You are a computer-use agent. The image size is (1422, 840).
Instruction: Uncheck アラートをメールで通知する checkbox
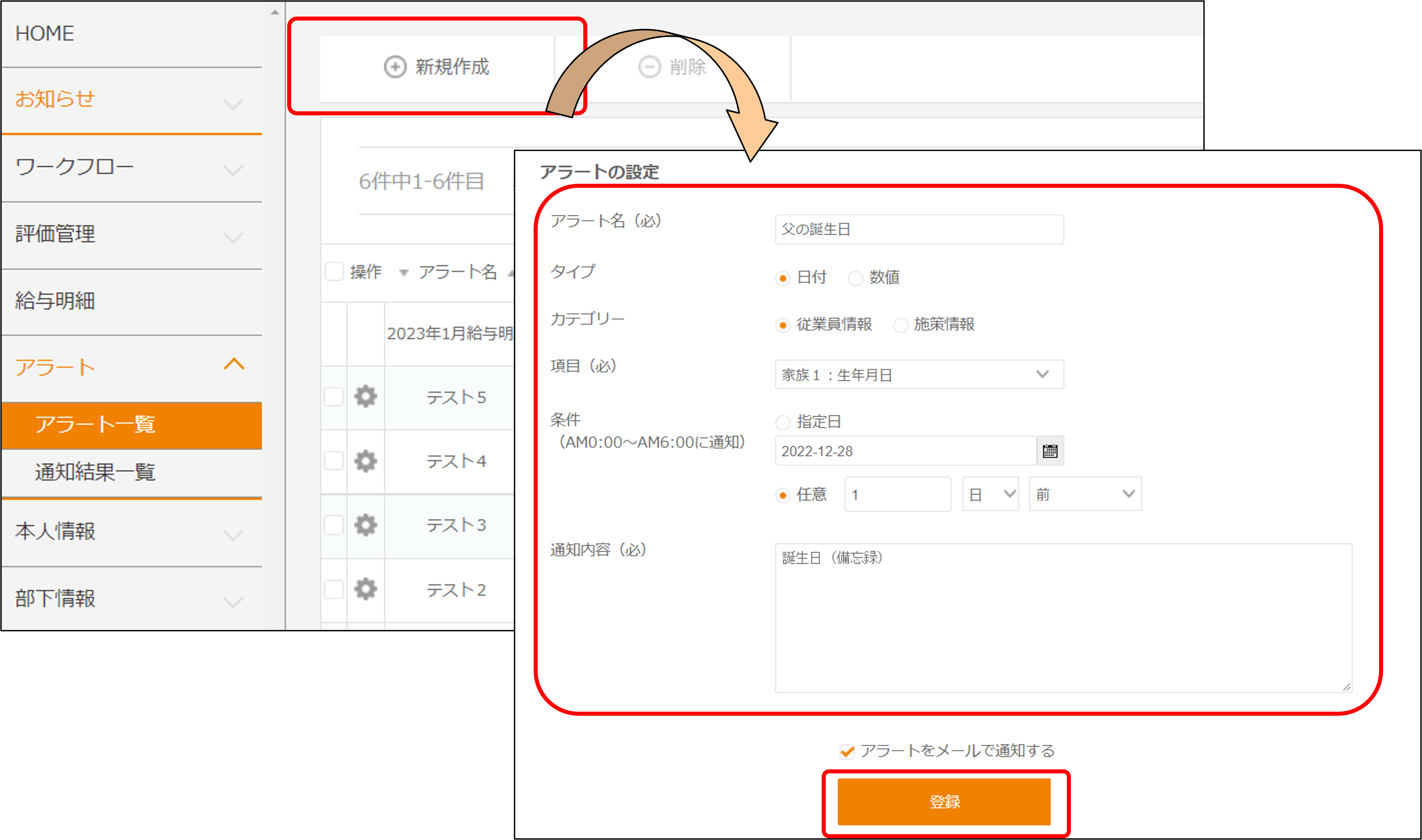click(847, 751)
